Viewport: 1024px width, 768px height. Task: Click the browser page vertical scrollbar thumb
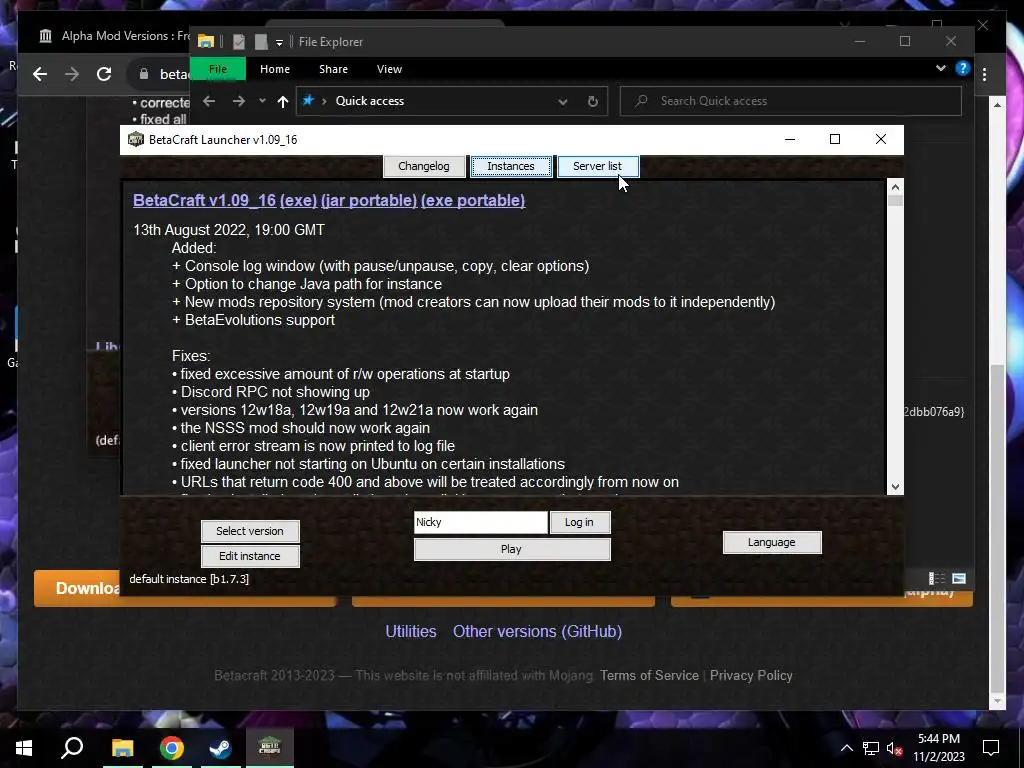pos(997,528)
